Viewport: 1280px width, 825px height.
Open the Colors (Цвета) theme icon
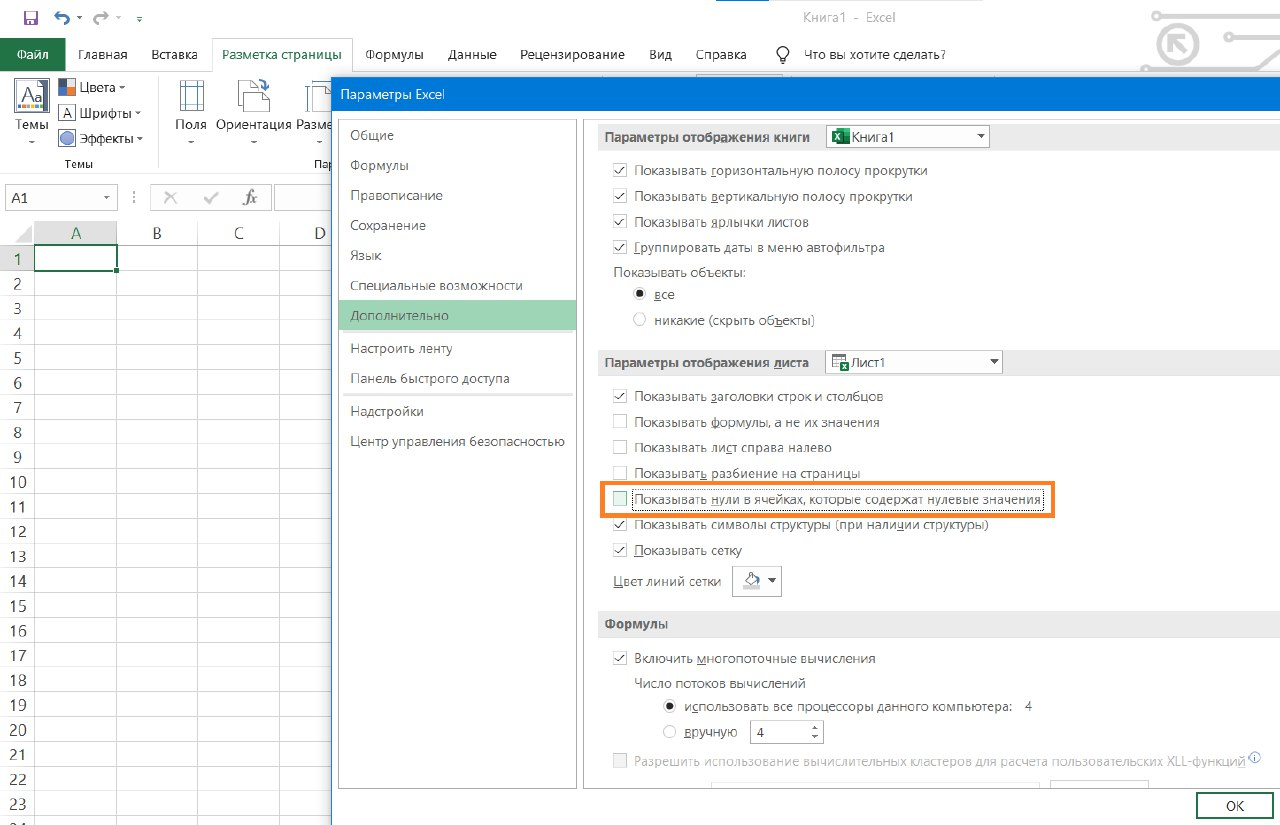pos(68,87)
